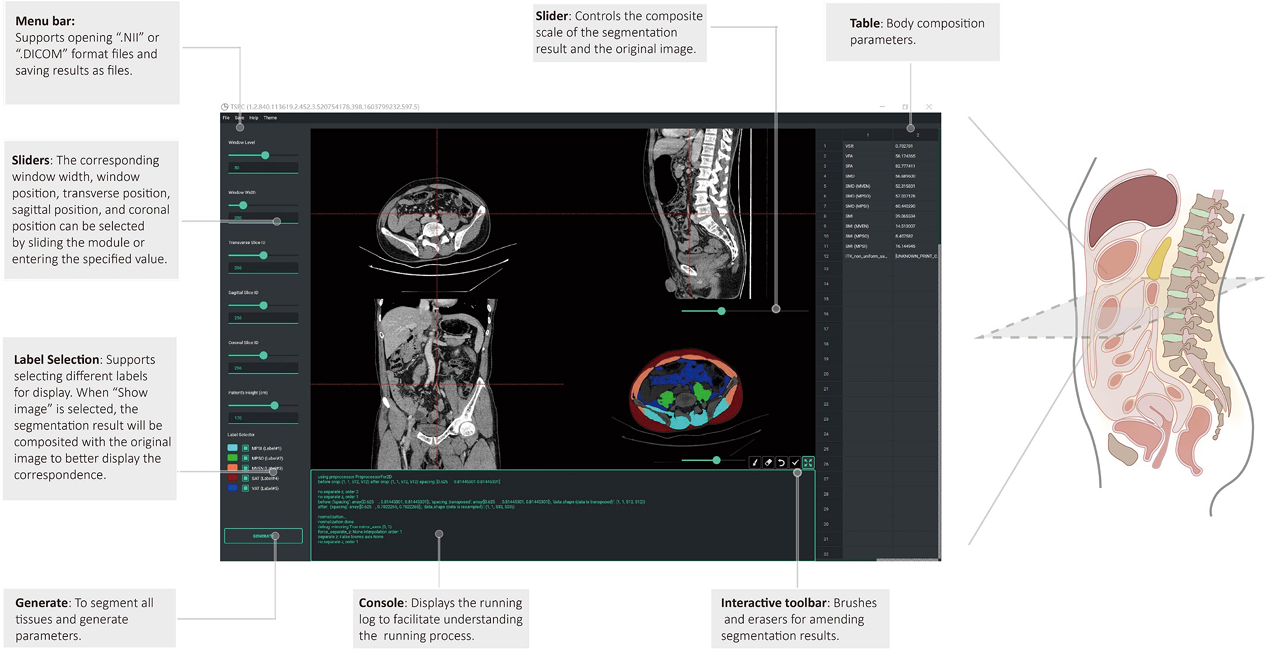Select the brush tool in segmentation toolbar
Screen dimensions: 1271x652
tap(756, 463)
